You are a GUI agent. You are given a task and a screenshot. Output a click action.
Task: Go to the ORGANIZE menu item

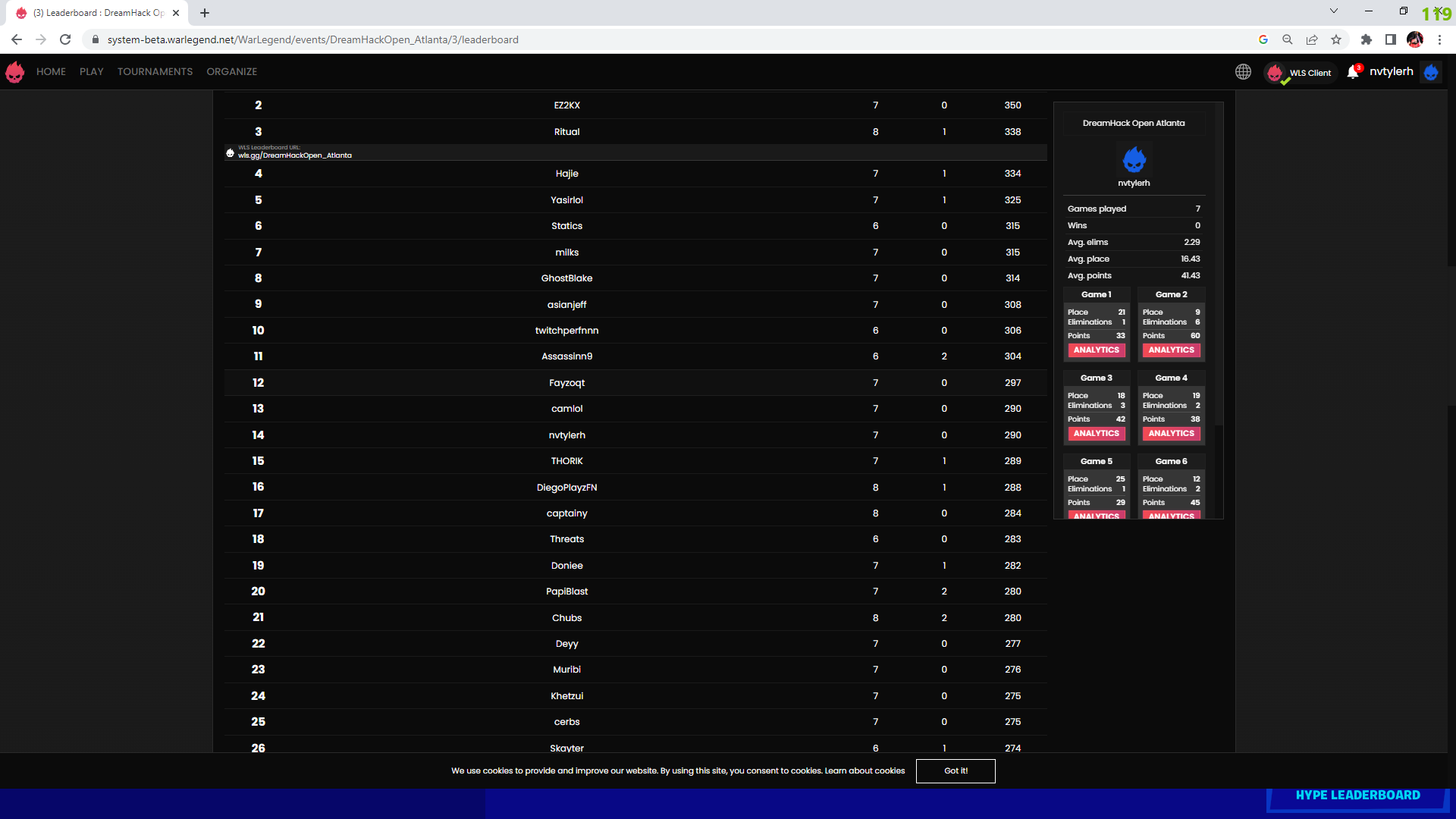pos(231,72)
